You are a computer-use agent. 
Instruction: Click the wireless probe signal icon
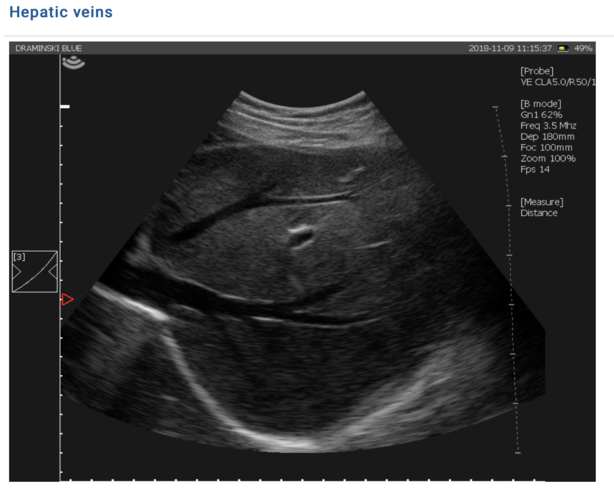pyautogui.click(x=73, y=63)
